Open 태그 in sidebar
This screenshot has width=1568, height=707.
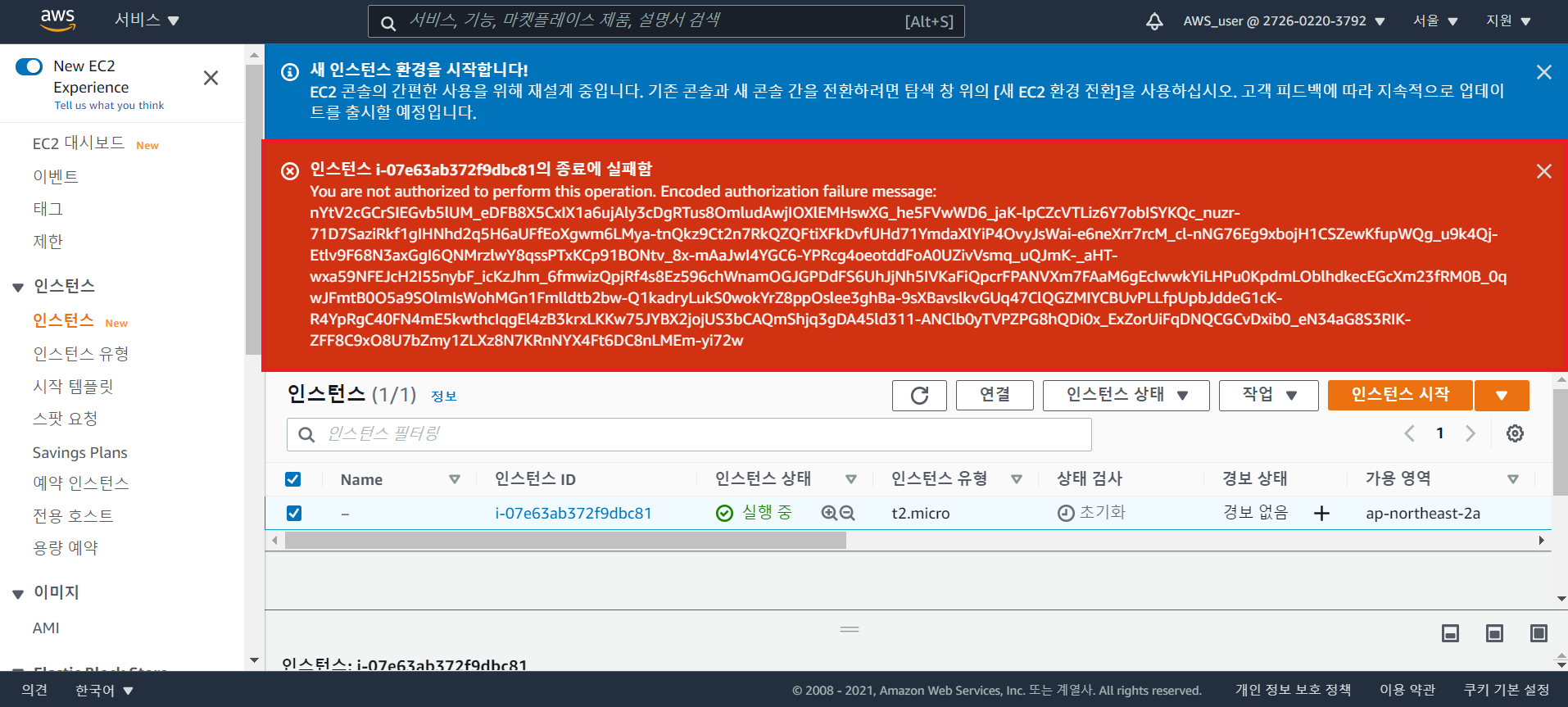(48, 209)
